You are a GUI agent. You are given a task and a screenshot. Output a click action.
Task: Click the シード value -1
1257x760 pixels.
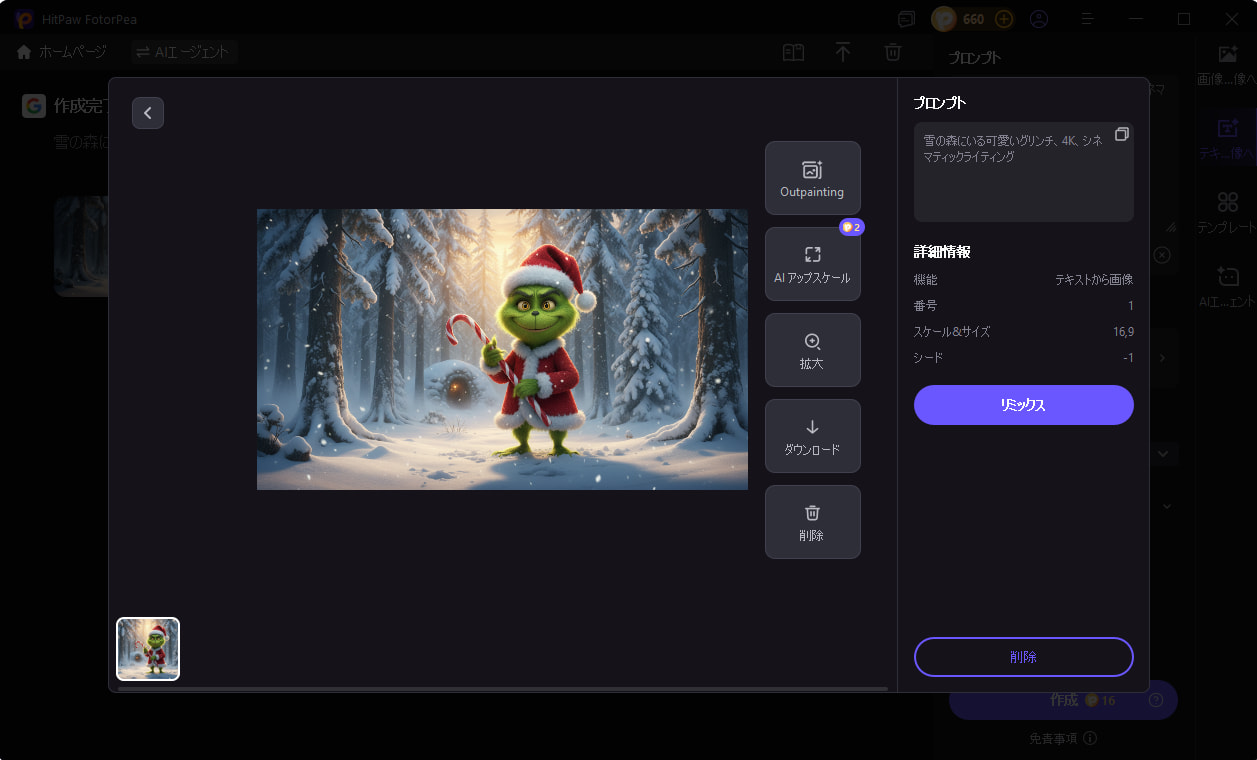1128,358
